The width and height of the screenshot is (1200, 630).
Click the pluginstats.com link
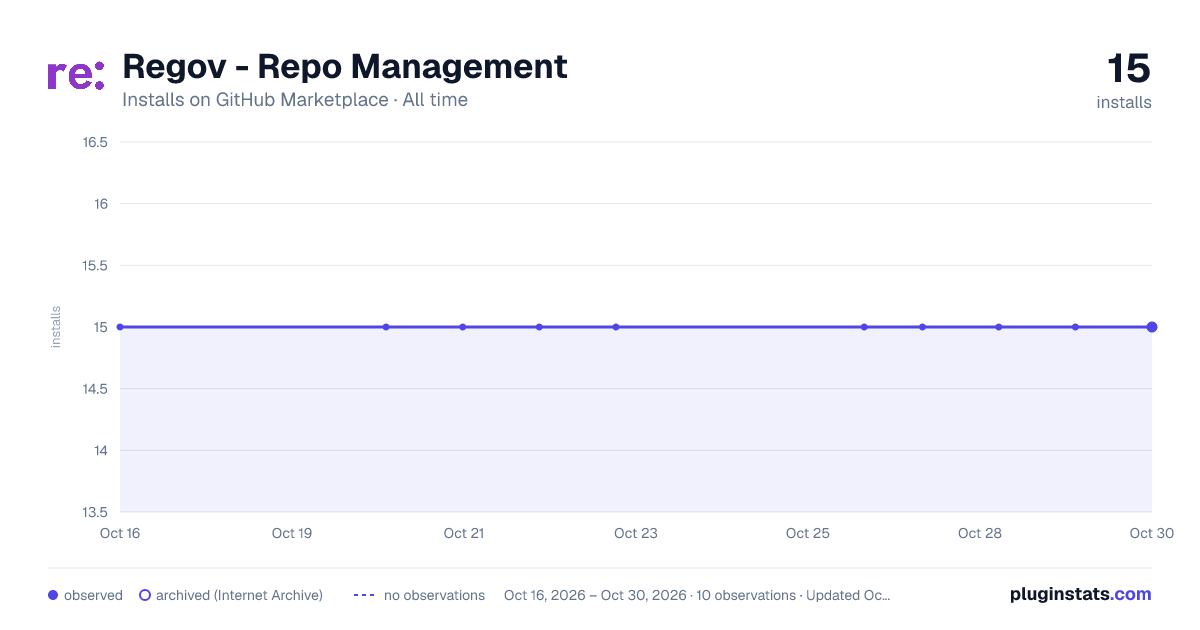[x=1081, y=594]
